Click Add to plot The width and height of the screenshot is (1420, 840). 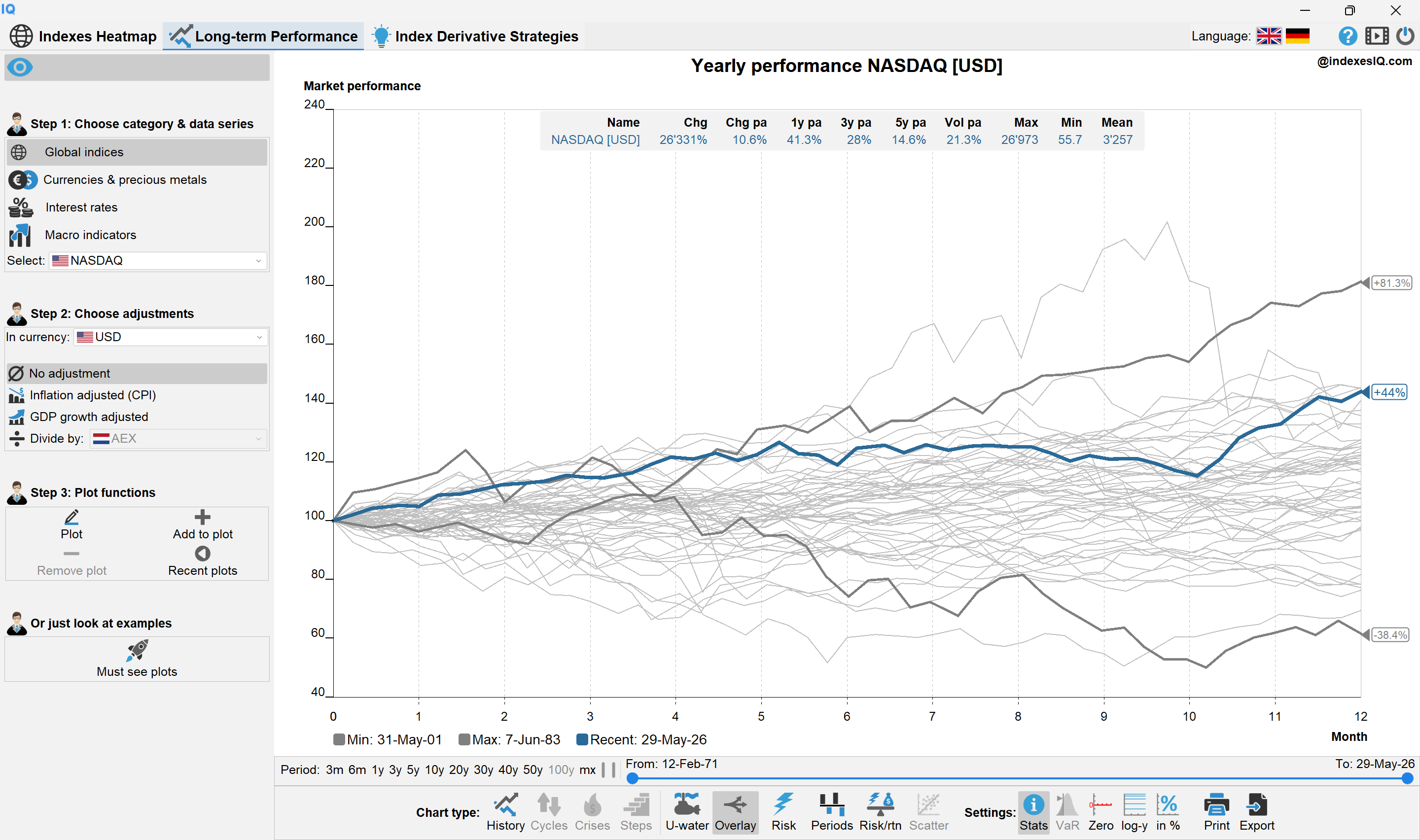tap(203, 525)
